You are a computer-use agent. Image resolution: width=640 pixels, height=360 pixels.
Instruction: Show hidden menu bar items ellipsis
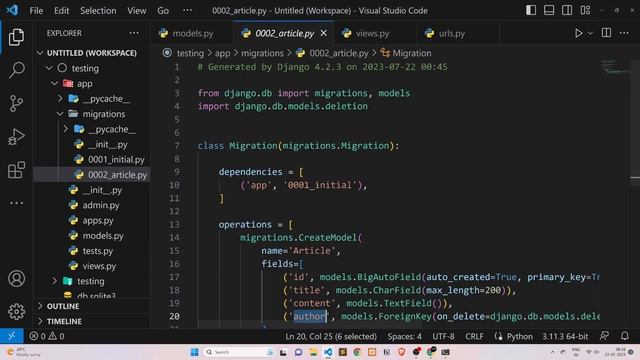(x=187, y=11)
